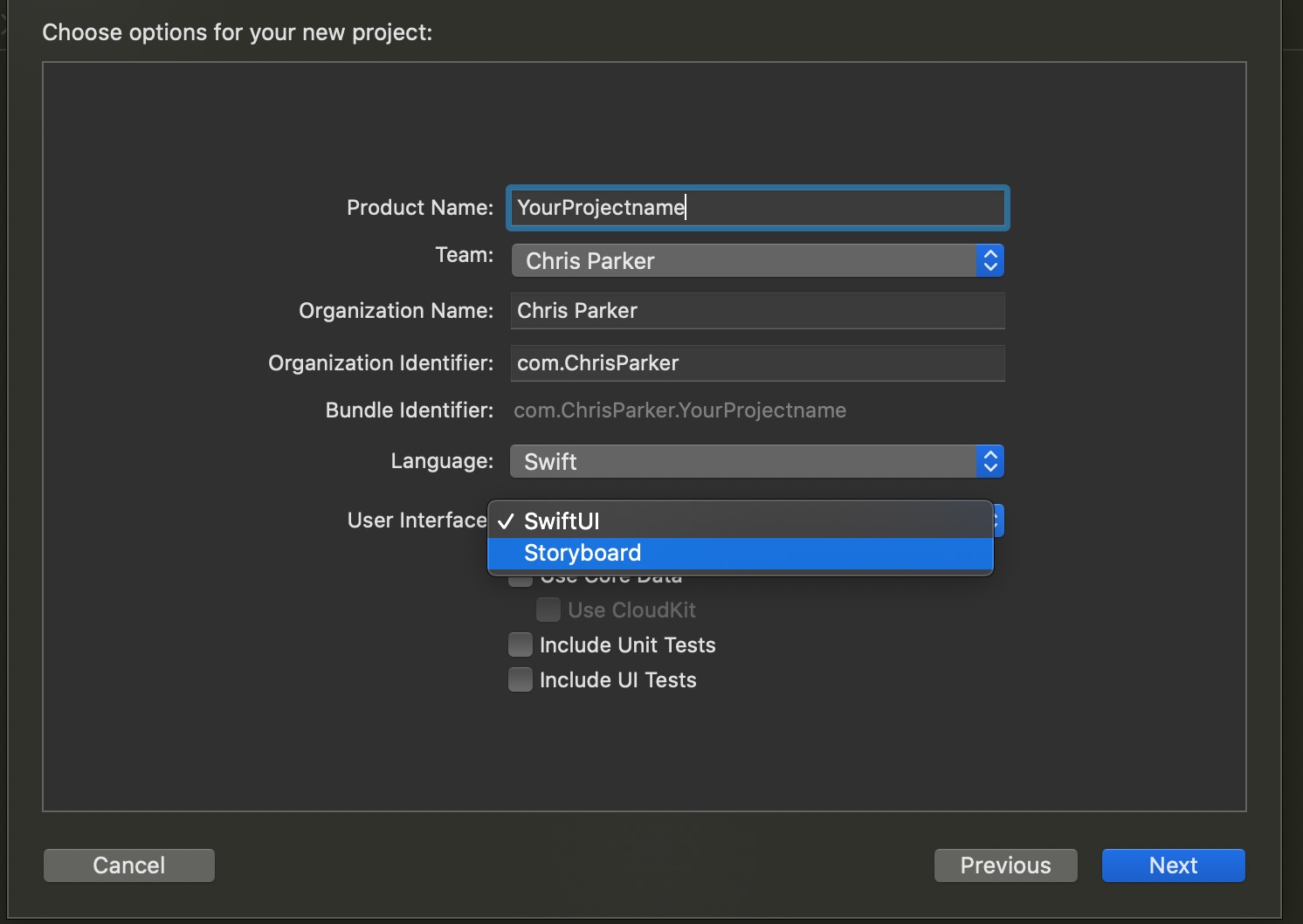1303x924 pixels.
Task: Open the Team dropdown showing Chris Parker
Action: coord(742,261)
